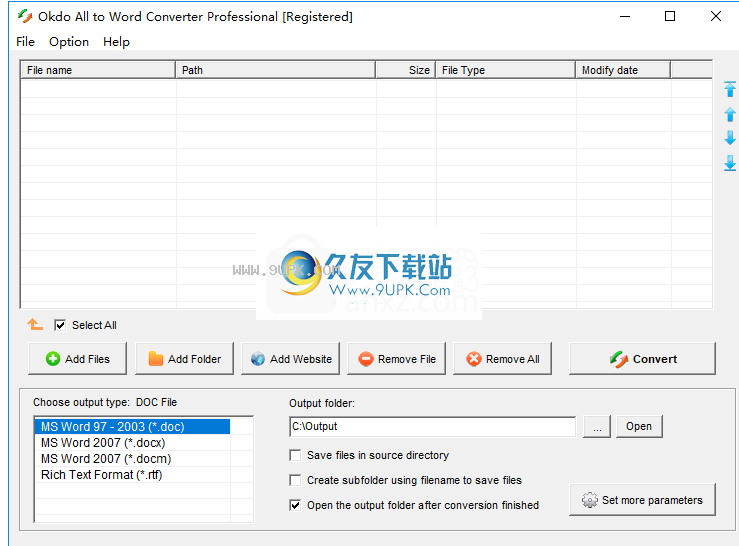Screen dimensions: 739x546
Task: Enable Save files in source directory
Action: coord(295,455)
